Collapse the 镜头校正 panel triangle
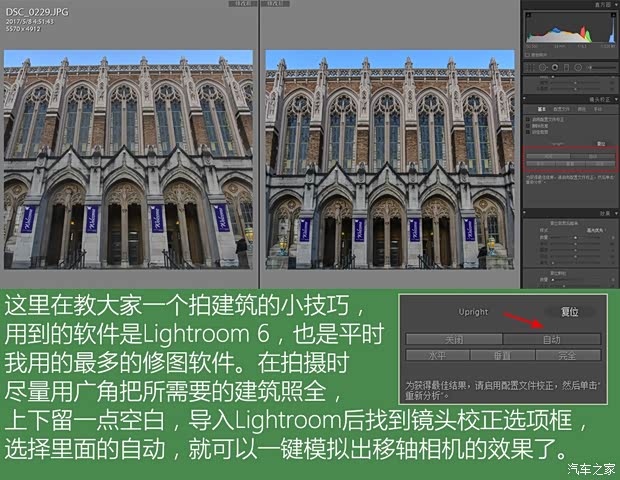The width and height of the screenshot is (620, 480). click(x=616, y=99)
